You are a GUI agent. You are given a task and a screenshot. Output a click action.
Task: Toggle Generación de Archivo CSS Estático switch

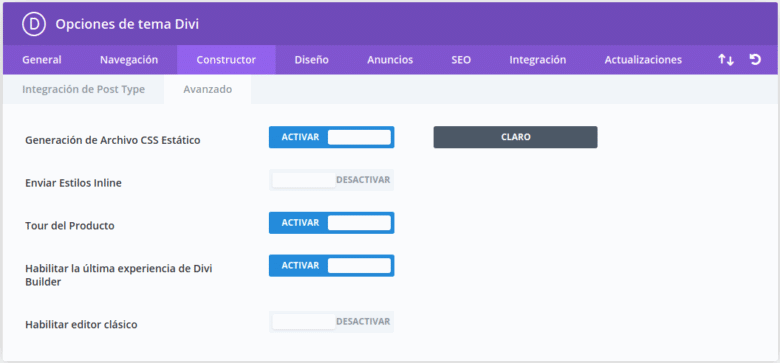tap(331, 137)
